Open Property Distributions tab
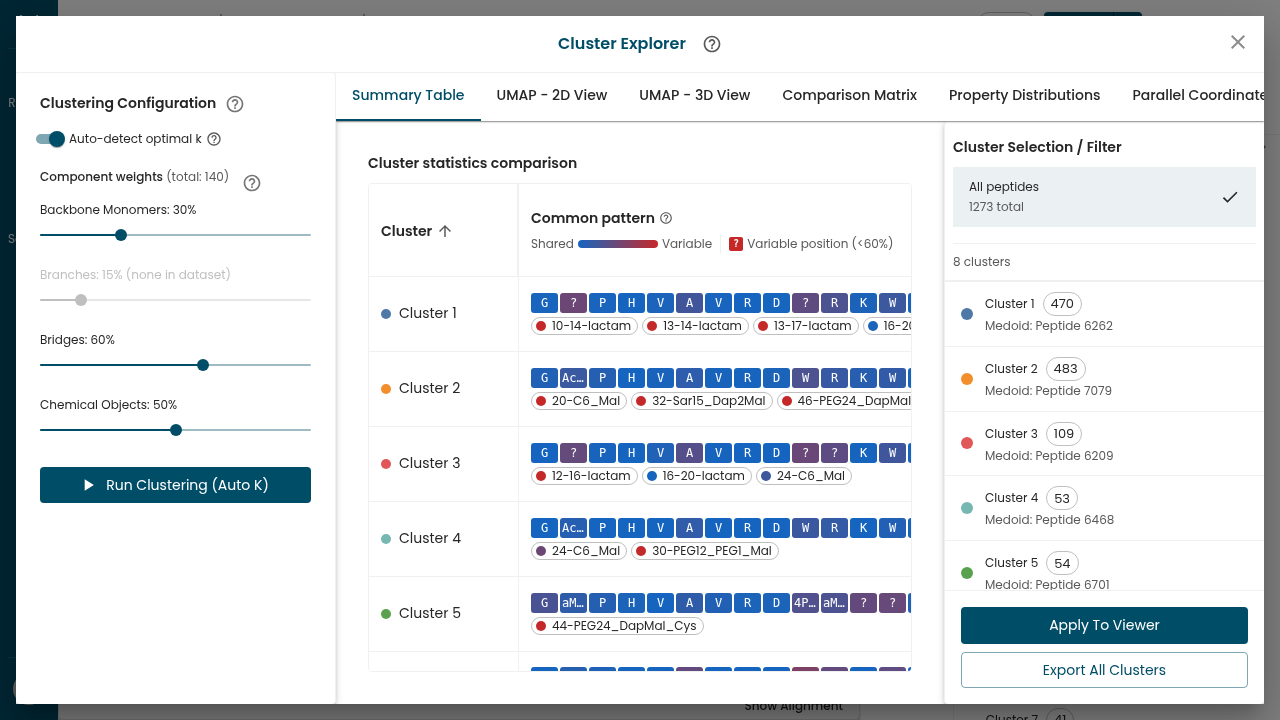 click(x=1024, y=95)
